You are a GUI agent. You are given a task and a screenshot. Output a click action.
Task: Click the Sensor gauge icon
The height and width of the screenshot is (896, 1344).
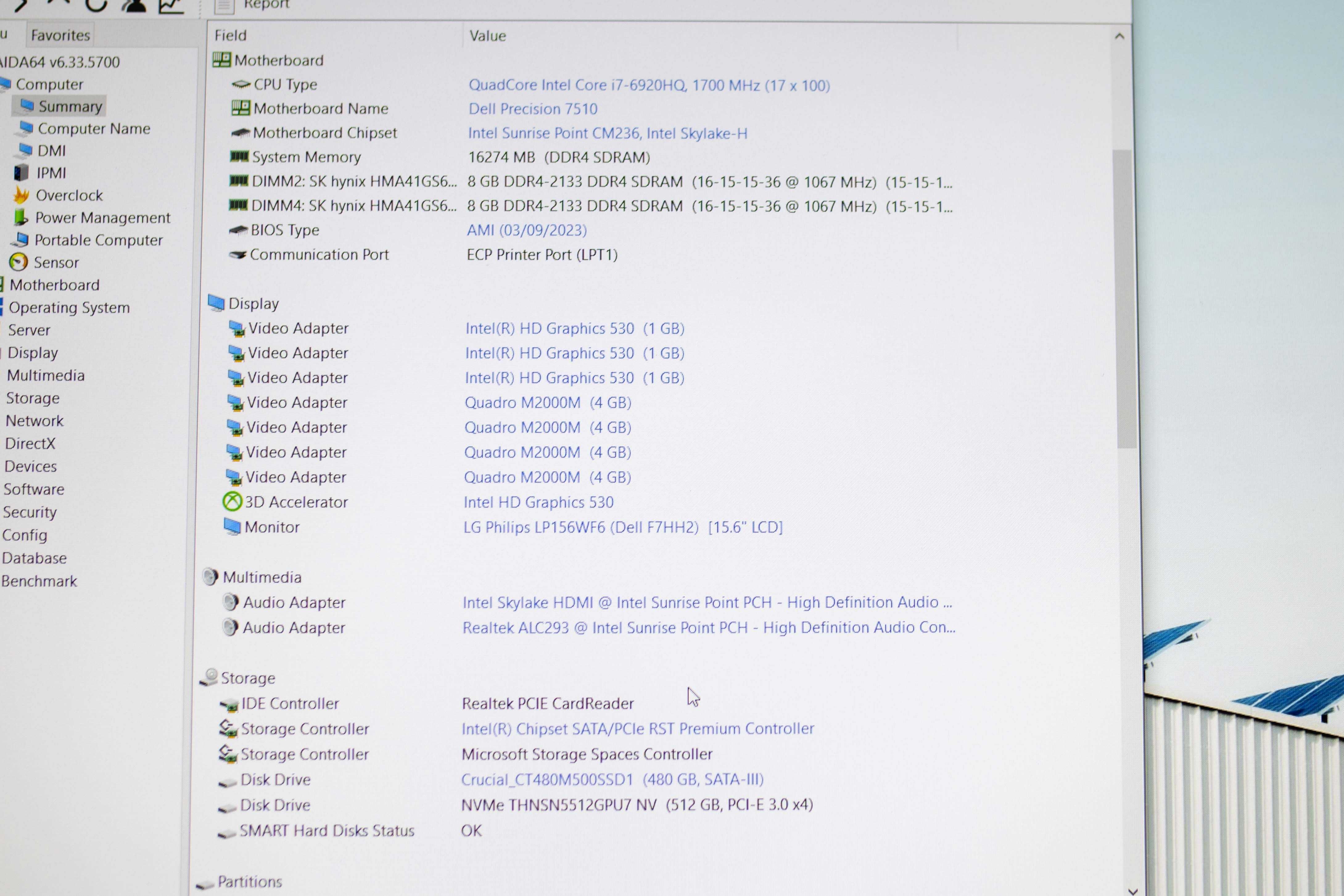pos(18,262)
